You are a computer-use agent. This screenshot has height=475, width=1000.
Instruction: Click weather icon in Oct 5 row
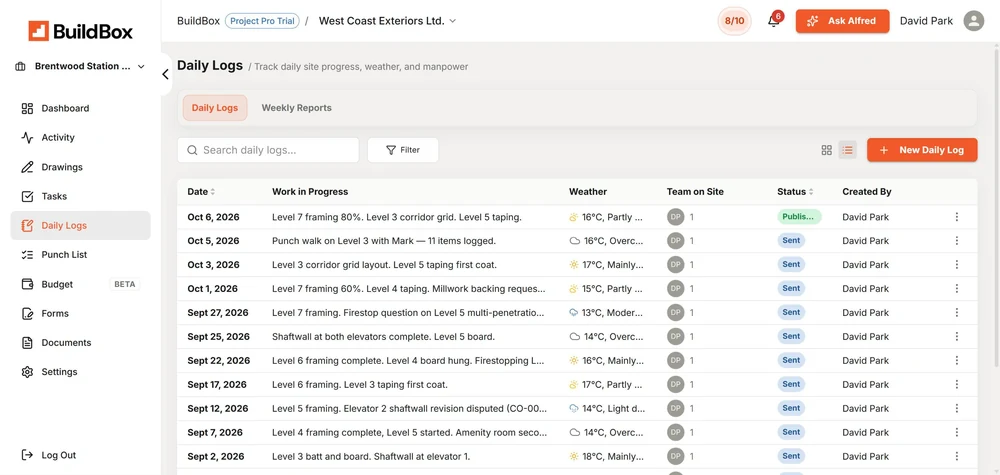pos(574,241)
